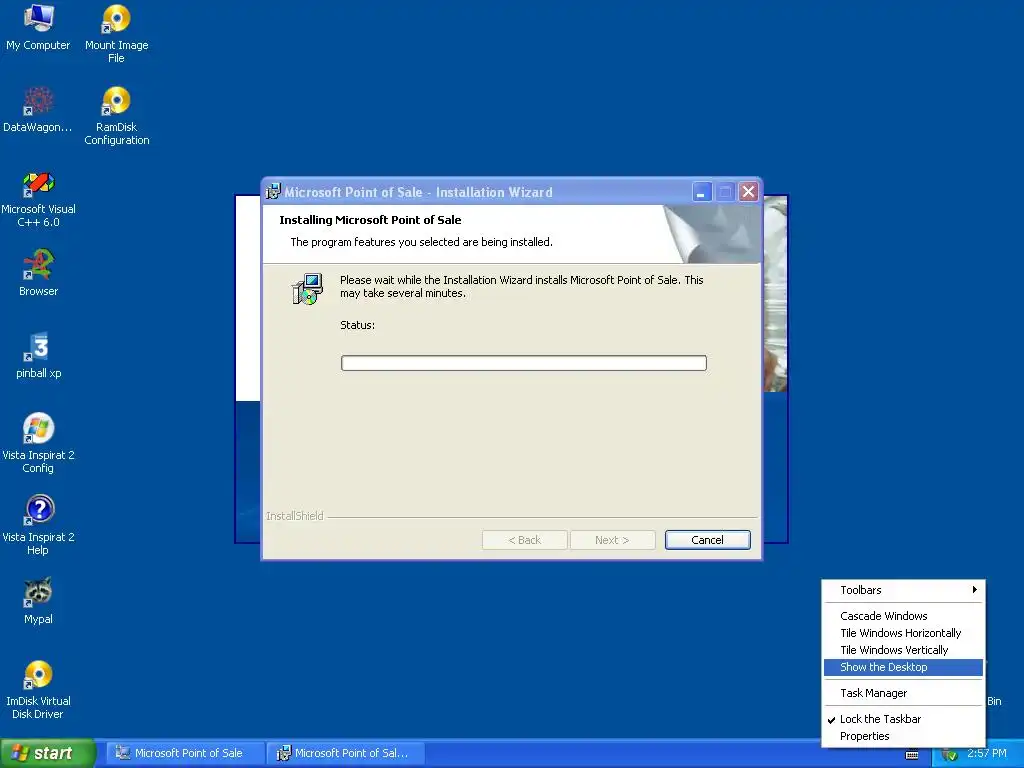Image resolution: width=1024 pixels, height=768 pixels.
Task: Select Vista Inspirat 2 Help icon
Action: click(x=38, y=525)
